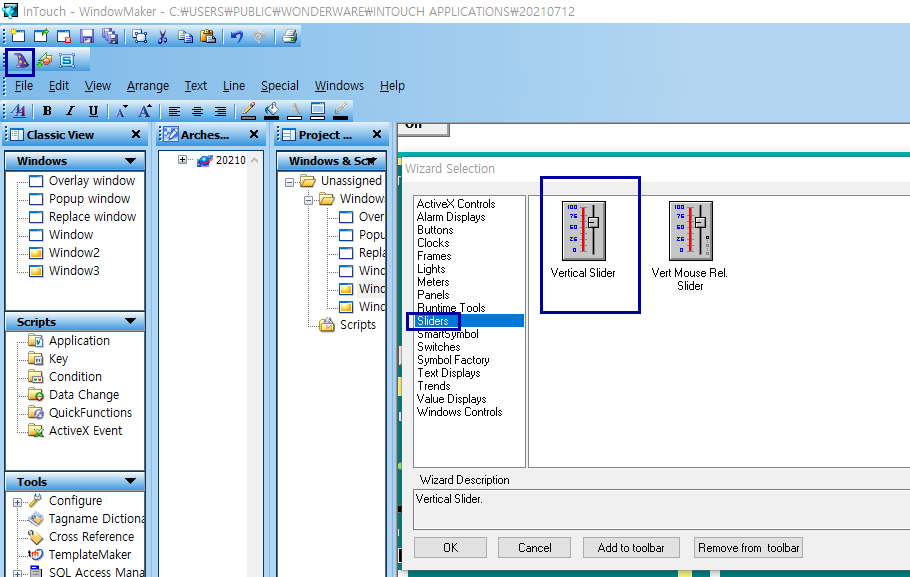This screenshot has width=910, height=577.
Task: Open the fill color bucket swatch
Action: click(x=272, y=111)
